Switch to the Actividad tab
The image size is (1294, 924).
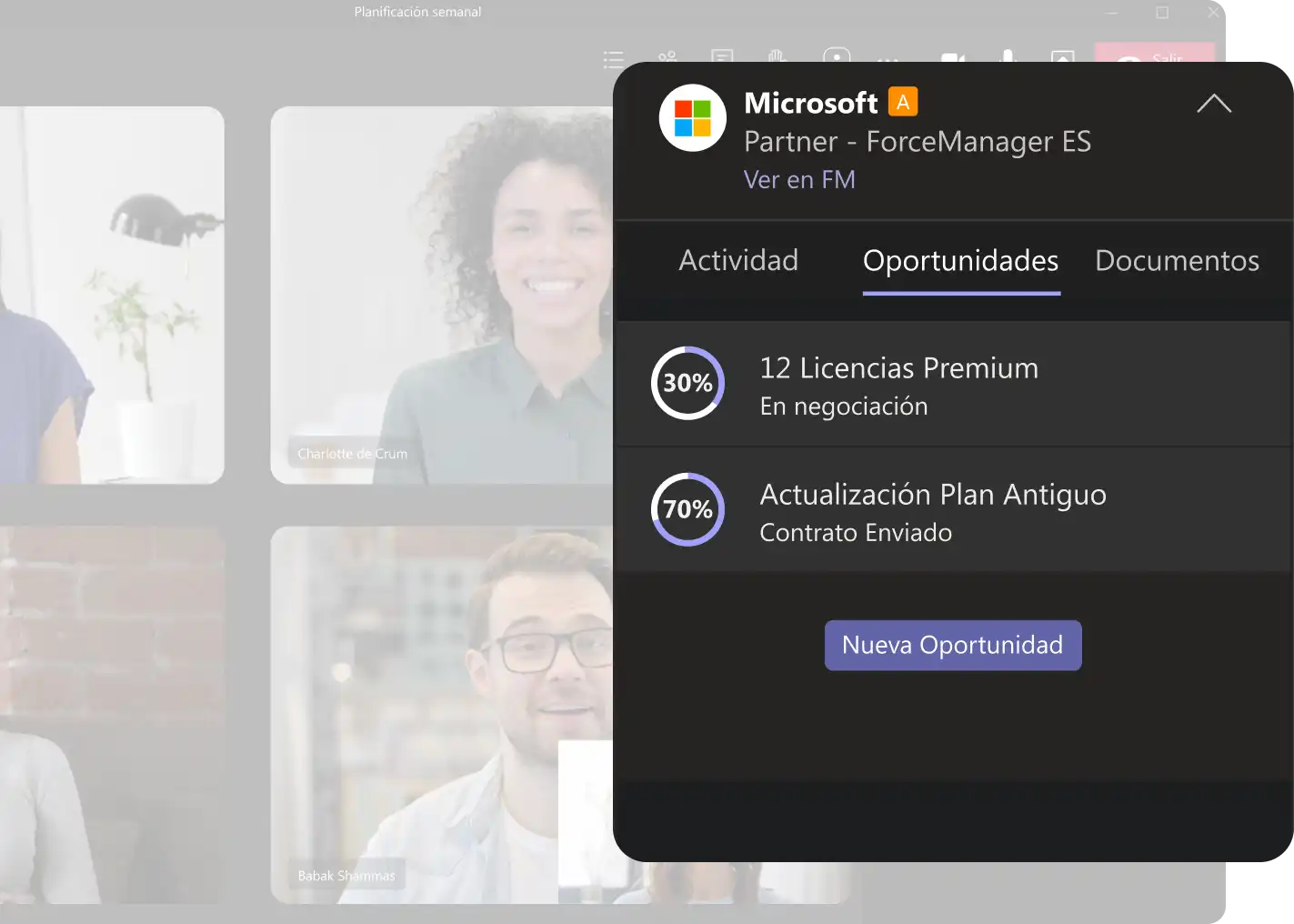point(738,260)
